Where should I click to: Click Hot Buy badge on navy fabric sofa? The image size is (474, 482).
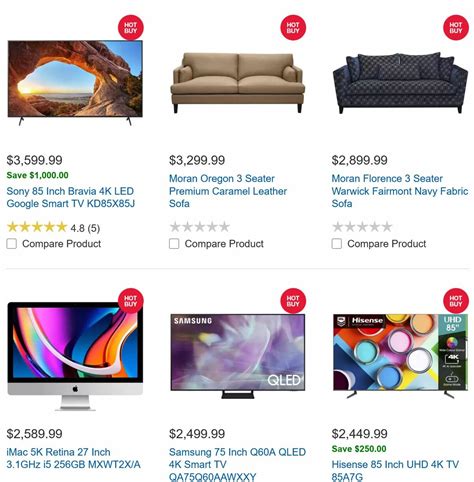click(456, 28)
